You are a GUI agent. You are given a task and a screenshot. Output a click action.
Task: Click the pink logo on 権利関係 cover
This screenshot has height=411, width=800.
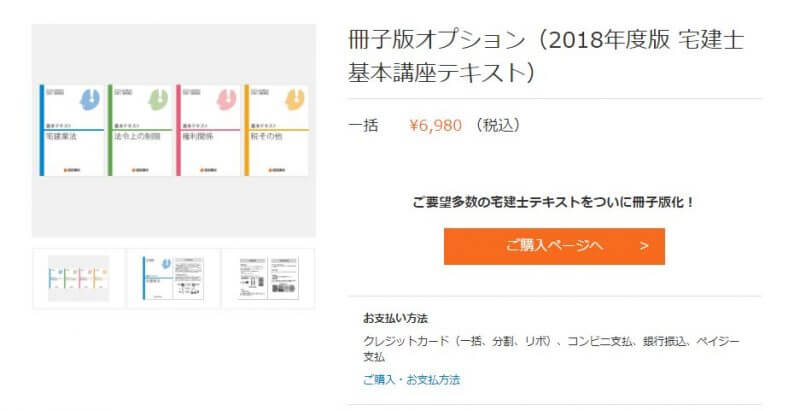point(227,99)
